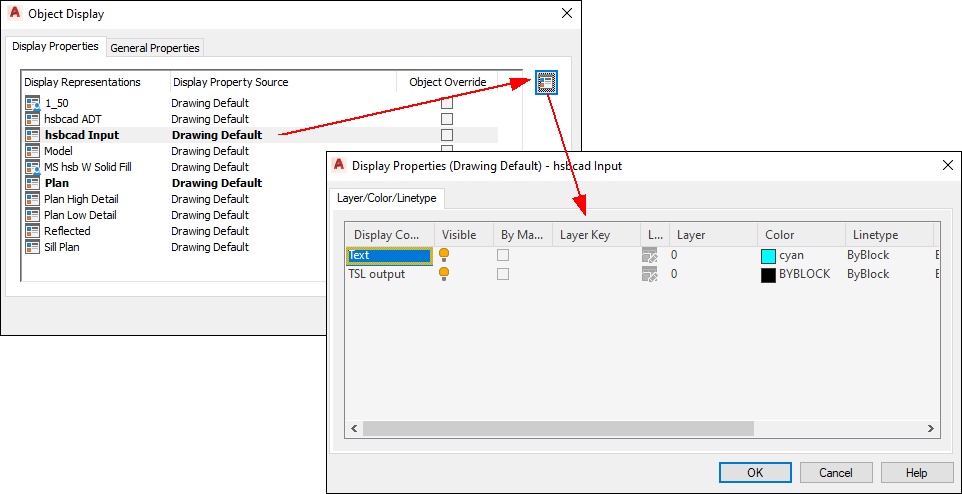Click the Layer column header
Screen dimensions: 962x494
713,235
